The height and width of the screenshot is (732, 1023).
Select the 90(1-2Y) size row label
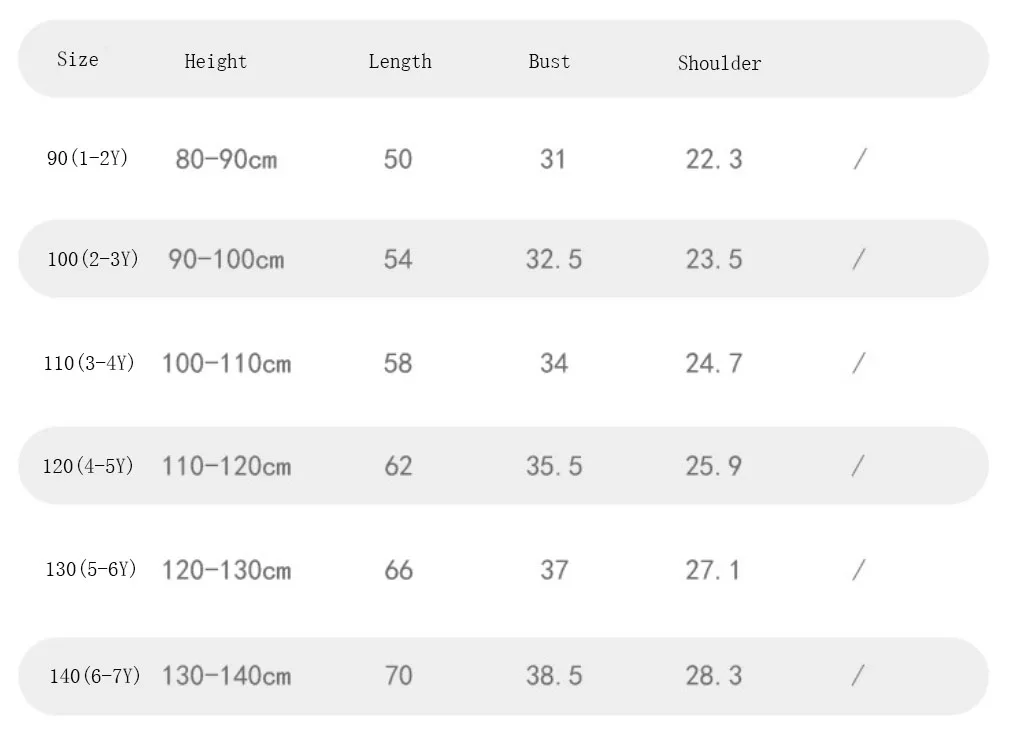88,158
